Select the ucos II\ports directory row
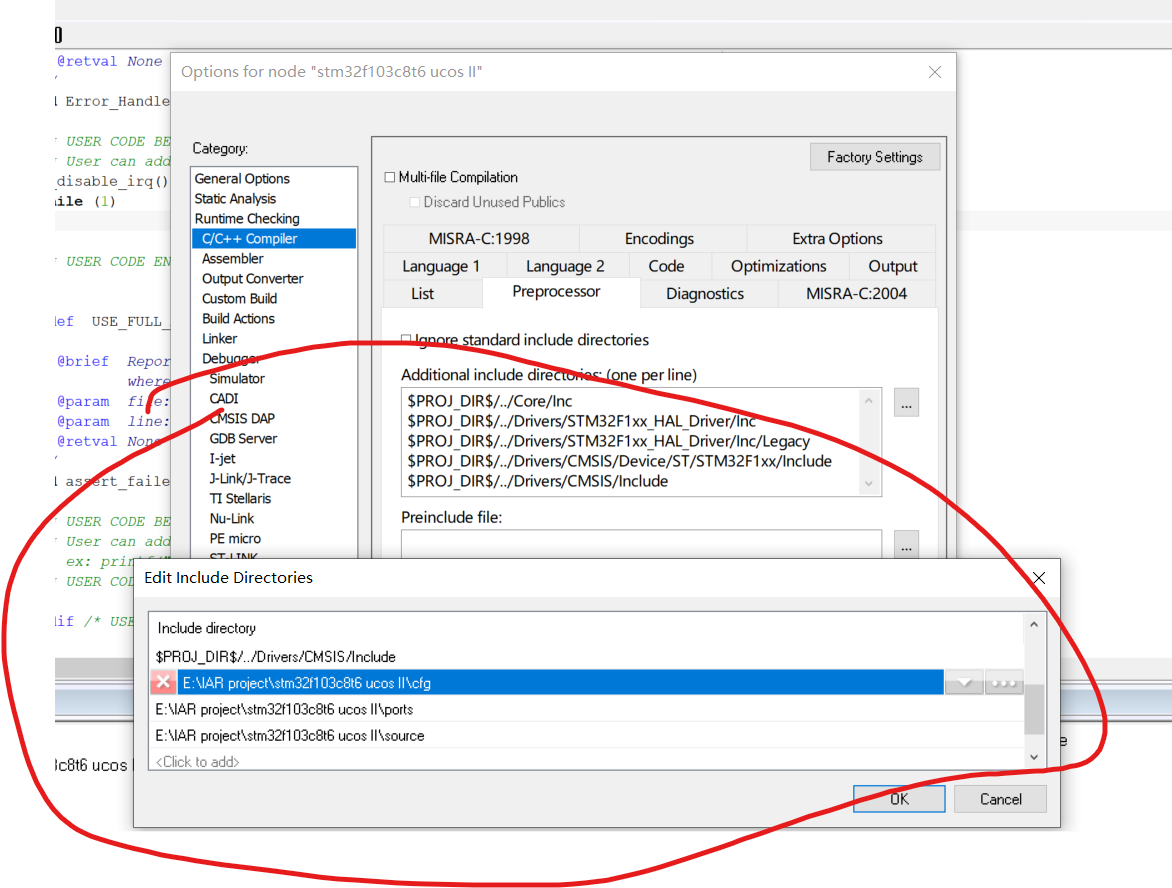The image size is (1172, 888). pos(587,709)
